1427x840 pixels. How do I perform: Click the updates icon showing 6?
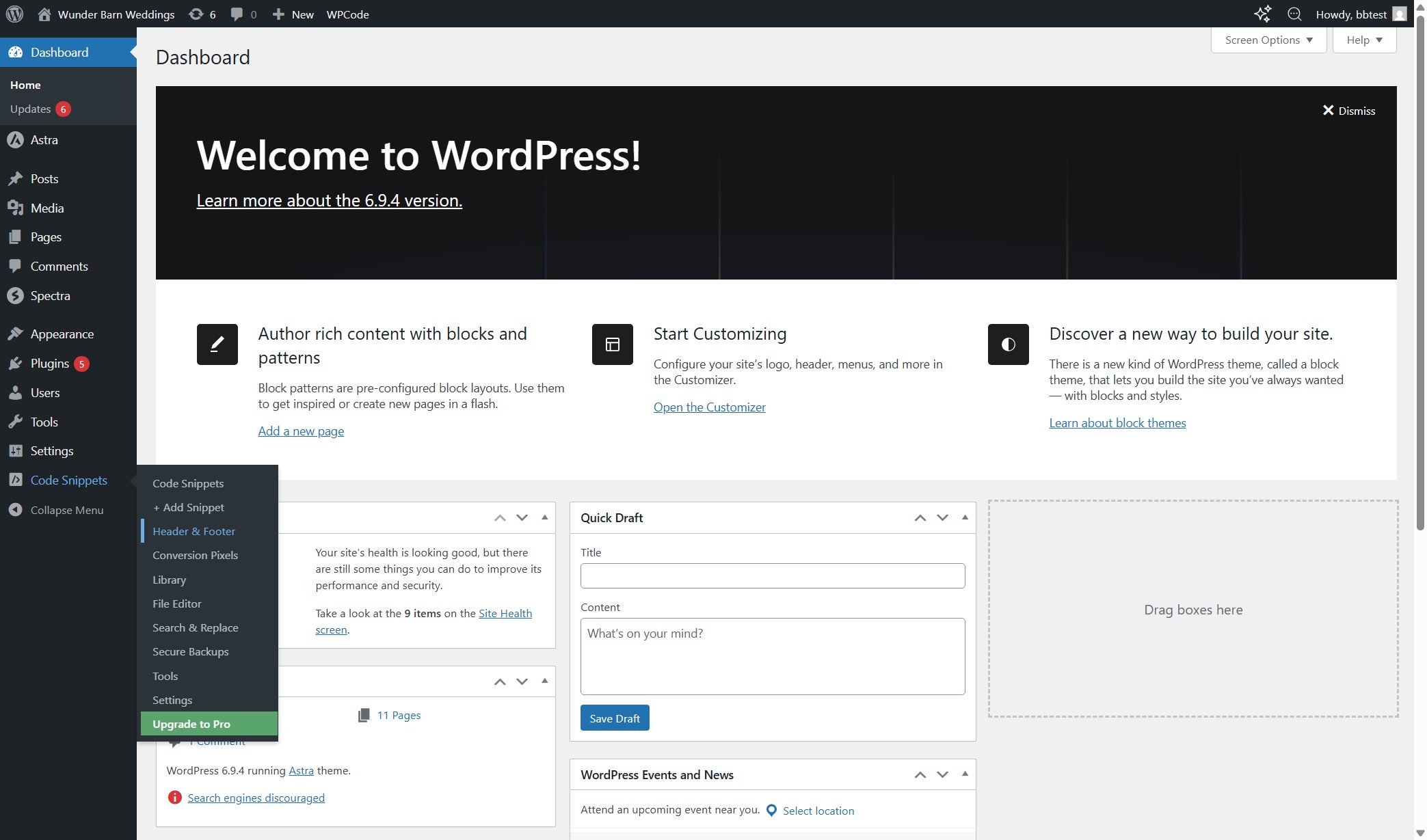pos(202,14)
